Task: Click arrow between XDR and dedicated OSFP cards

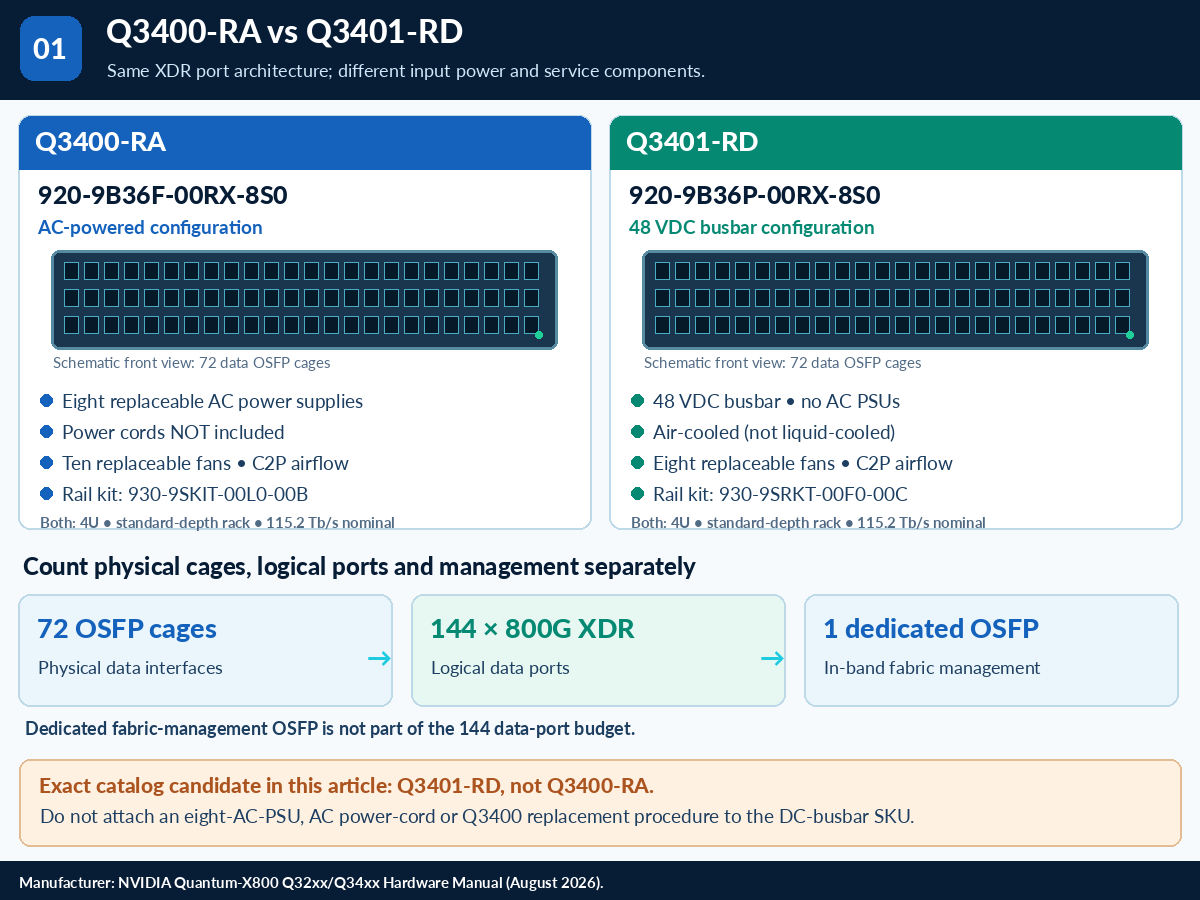Action: pos(772,658)
